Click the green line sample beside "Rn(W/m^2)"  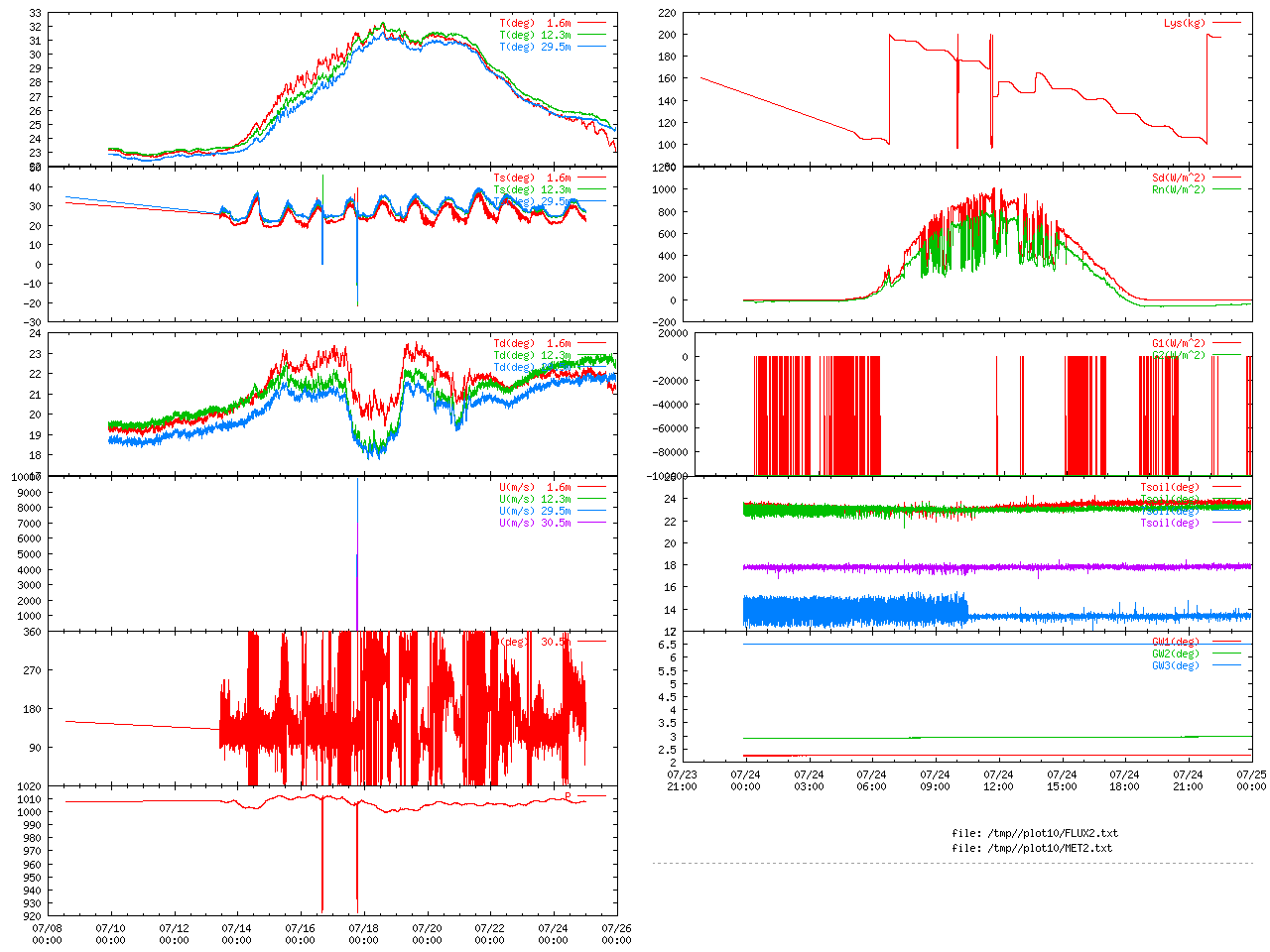coord(1226,190)
